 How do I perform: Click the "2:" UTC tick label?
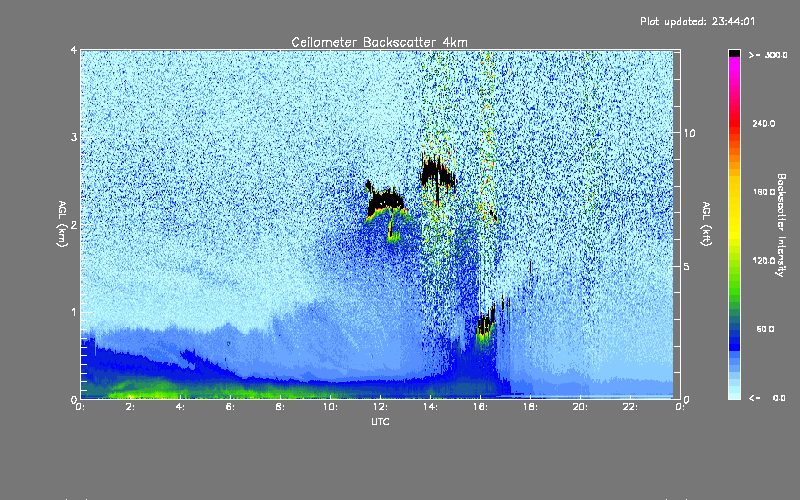(130, 407)
